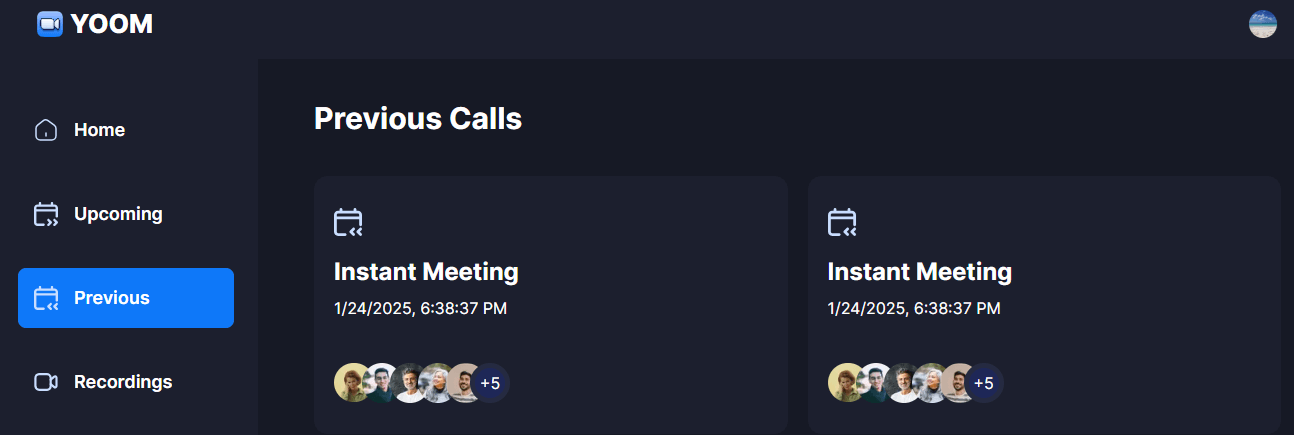Click the Previous calendar icon in sidebar
Image resolution: width=1294 pixels, height=435 pixels.
pos(46,298)
